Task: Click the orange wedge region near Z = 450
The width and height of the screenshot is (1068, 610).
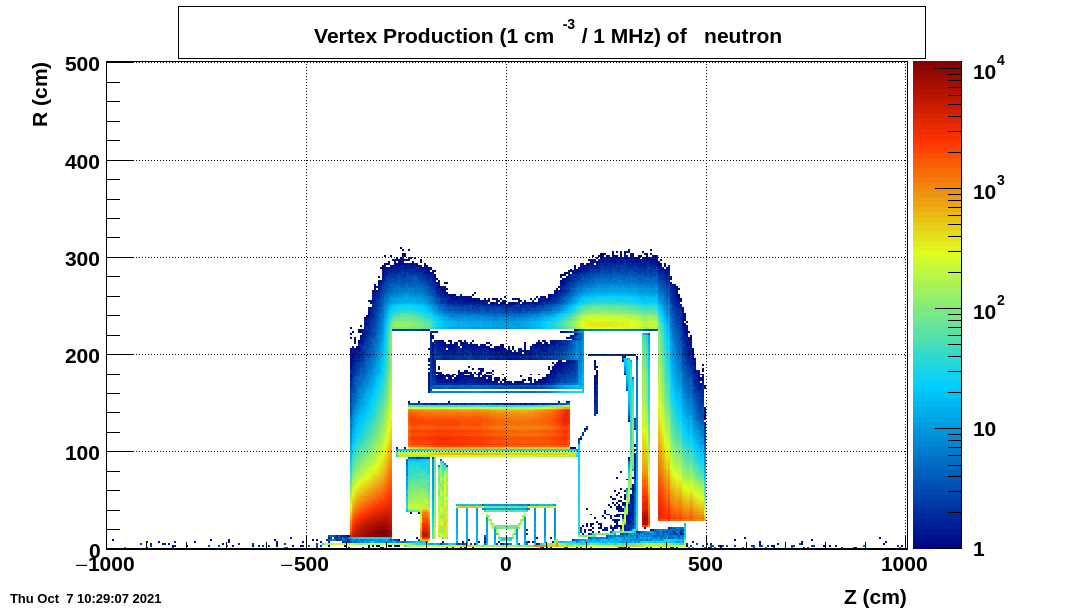Action: click(681, 497)
